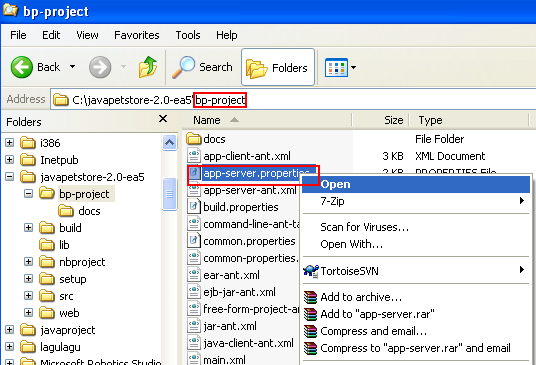
Task: Click the docs folder icon in file list
Action: pos(194,139)
